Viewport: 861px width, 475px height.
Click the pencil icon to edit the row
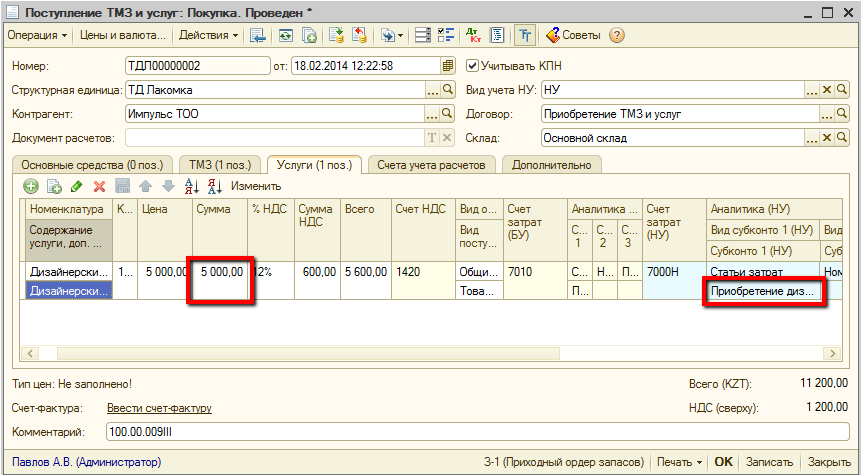click(x=77, y=186)
